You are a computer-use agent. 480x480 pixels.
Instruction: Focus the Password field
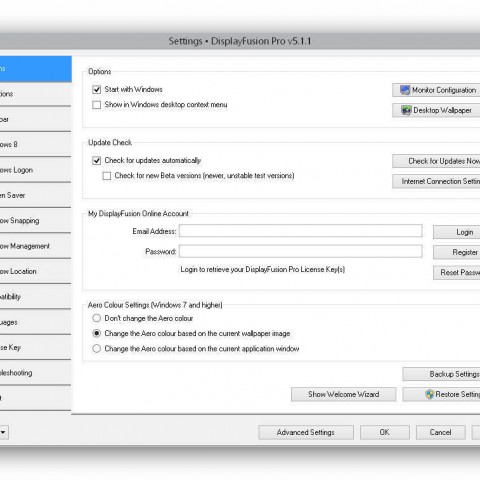(301, 251)
